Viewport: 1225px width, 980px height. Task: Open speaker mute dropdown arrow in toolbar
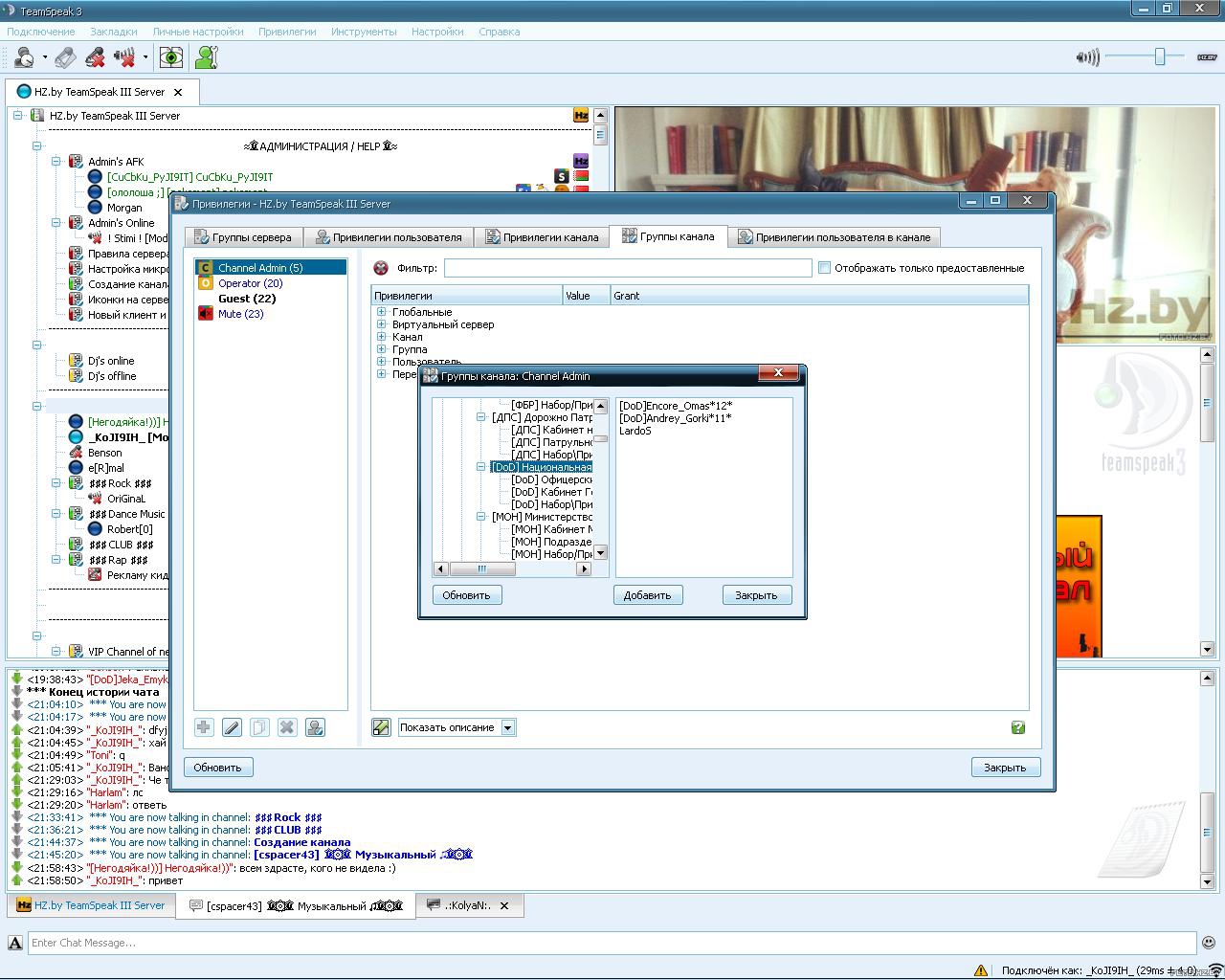[145, 57]
